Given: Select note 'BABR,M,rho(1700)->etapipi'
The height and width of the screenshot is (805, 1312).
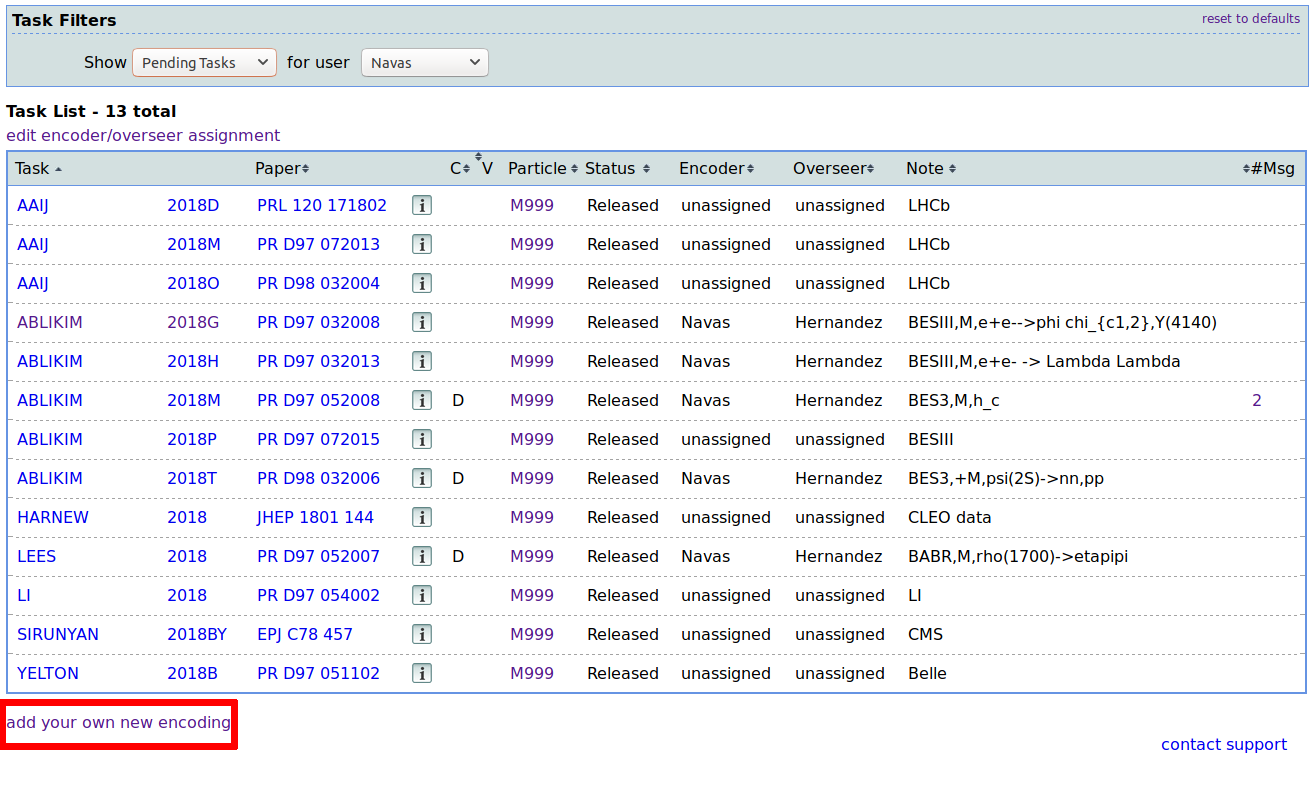Looking at the screenshot, I should point(1018,556).
